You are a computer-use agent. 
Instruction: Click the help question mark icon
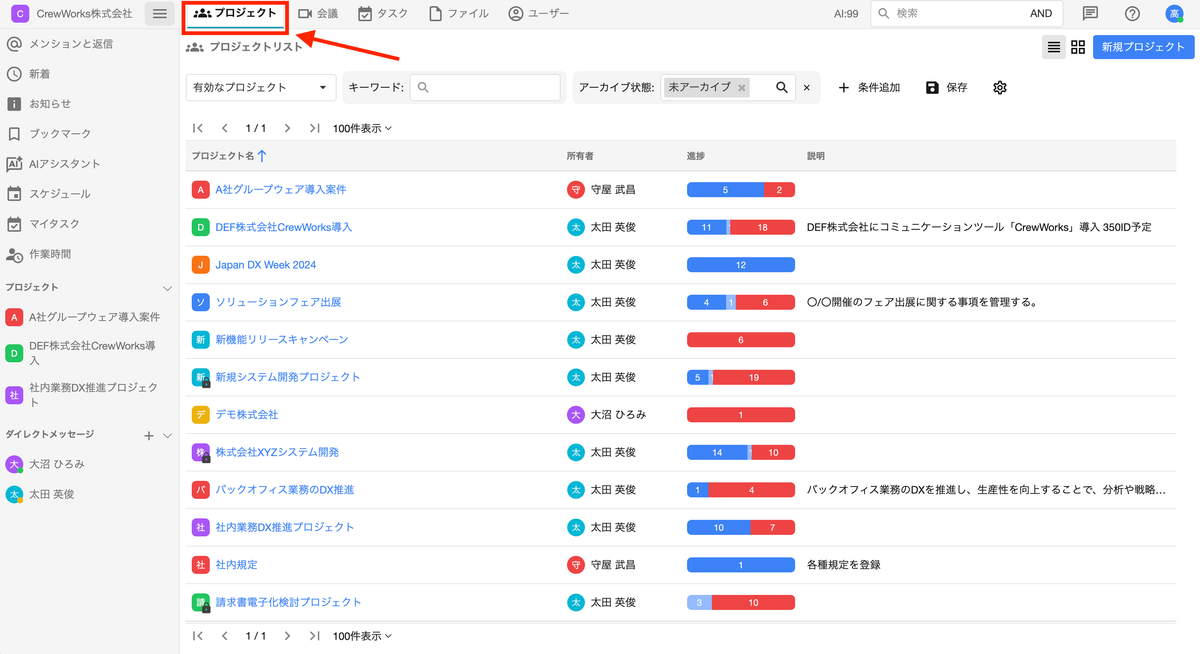coord(1132,14)
